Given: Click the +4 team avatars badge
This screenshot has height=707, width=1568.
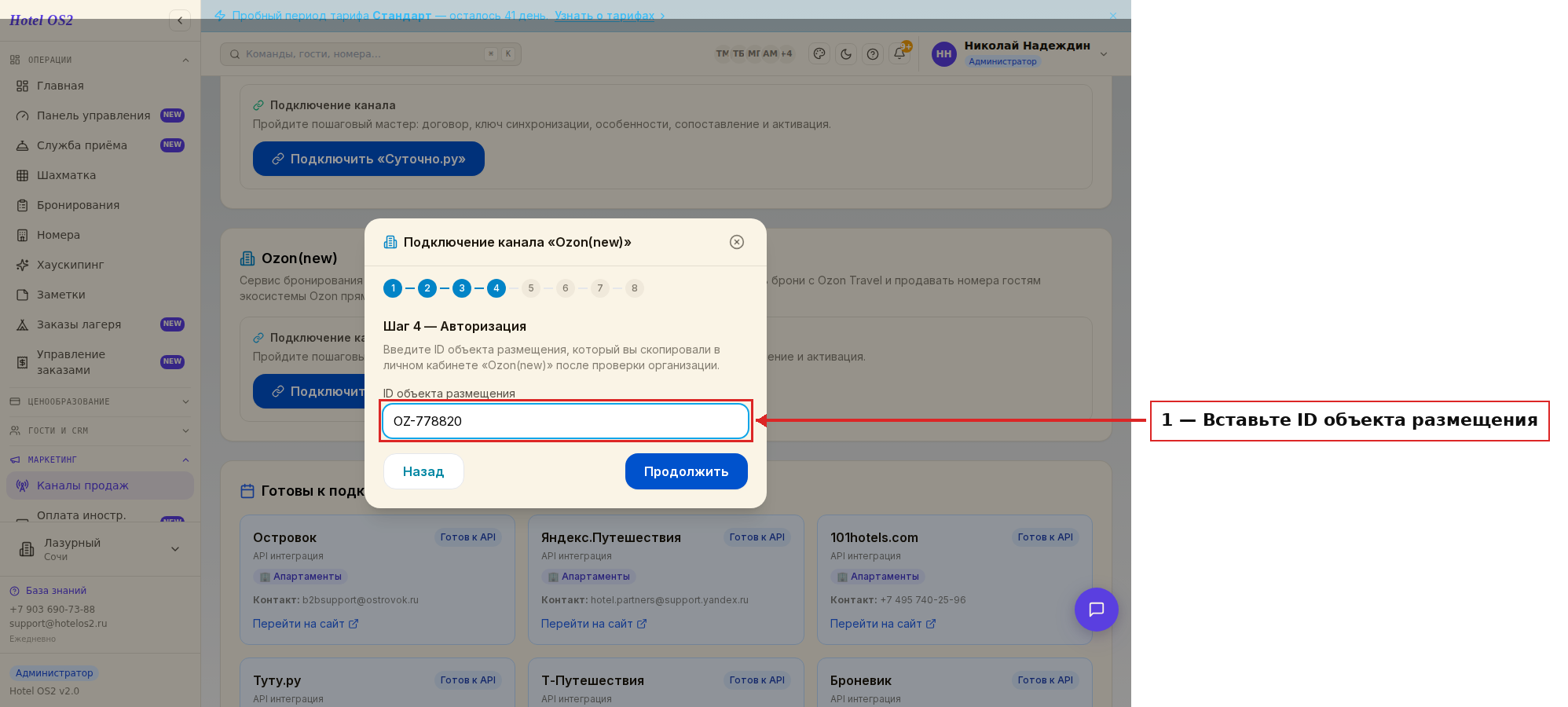Looking at the screenshot, I should (x=786, y=53).
